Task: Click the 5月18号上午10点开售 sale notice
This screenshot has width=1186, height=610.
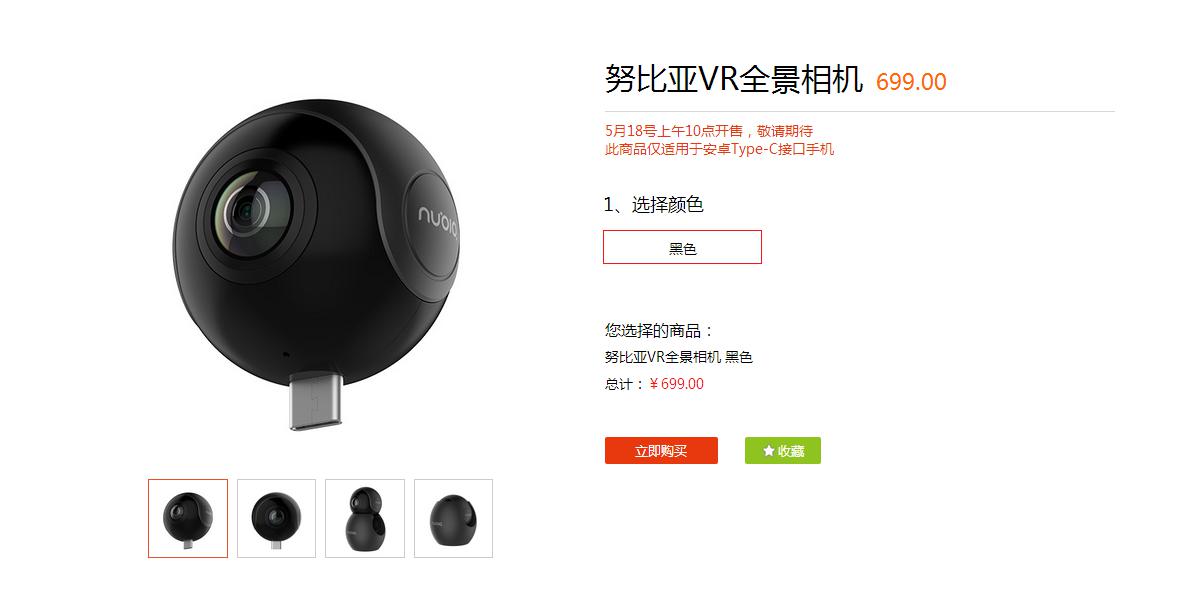Action: 709,131
